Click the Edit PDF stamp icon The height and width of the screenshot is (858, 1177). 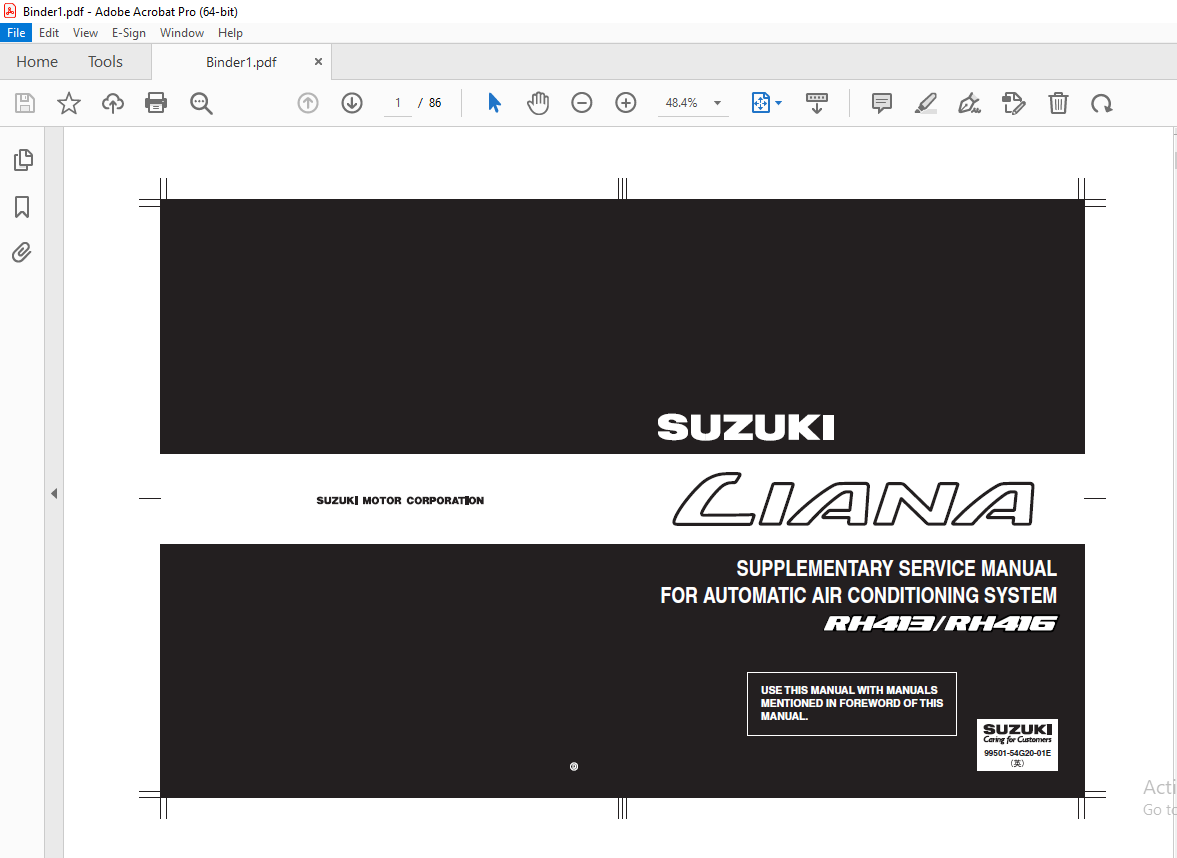pyautogui.click(x=1013, y=103)
